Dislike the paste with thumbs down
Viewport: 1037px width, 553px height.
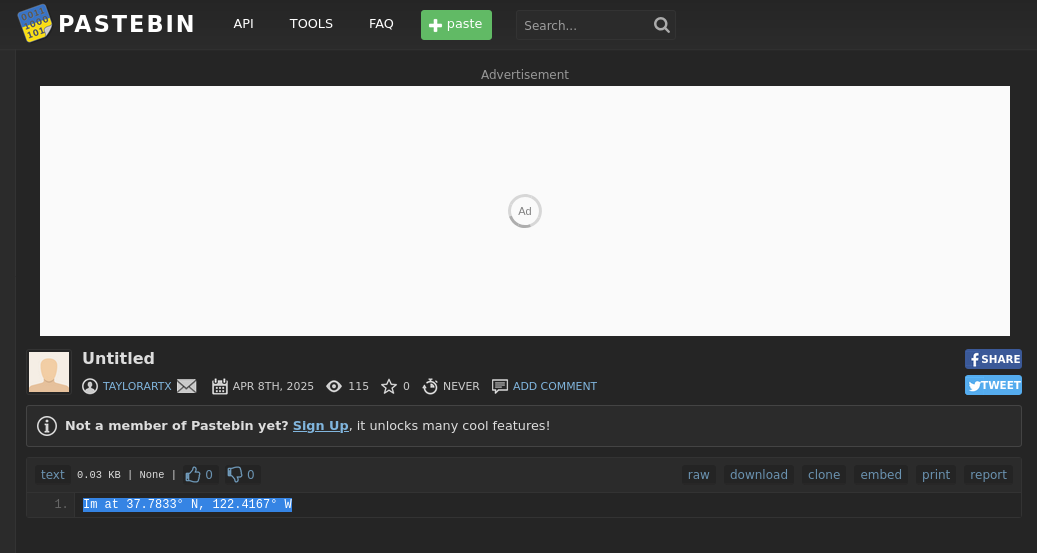coord(241,475)
